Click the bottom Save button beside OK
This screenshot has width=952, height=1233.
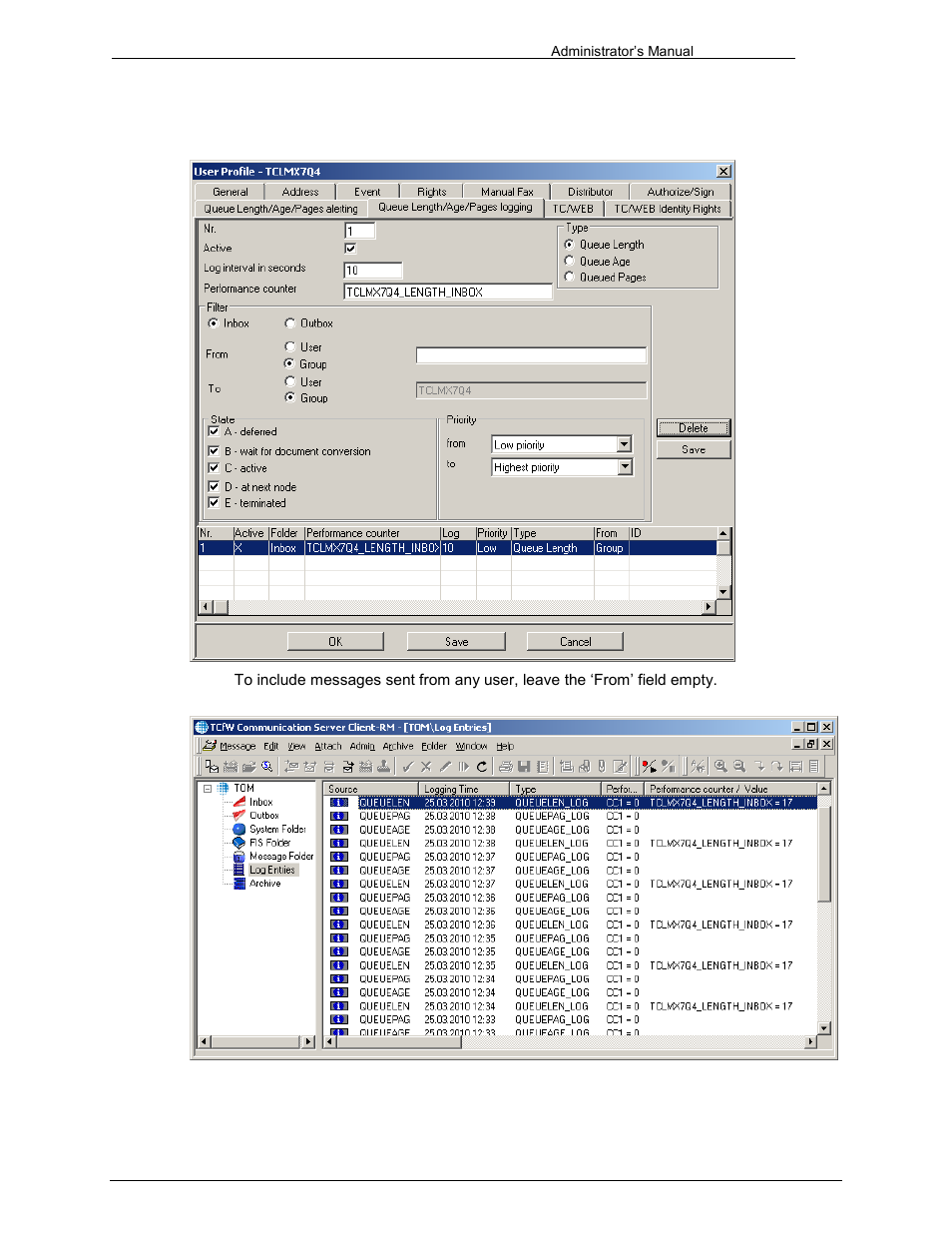coord(456,642)
